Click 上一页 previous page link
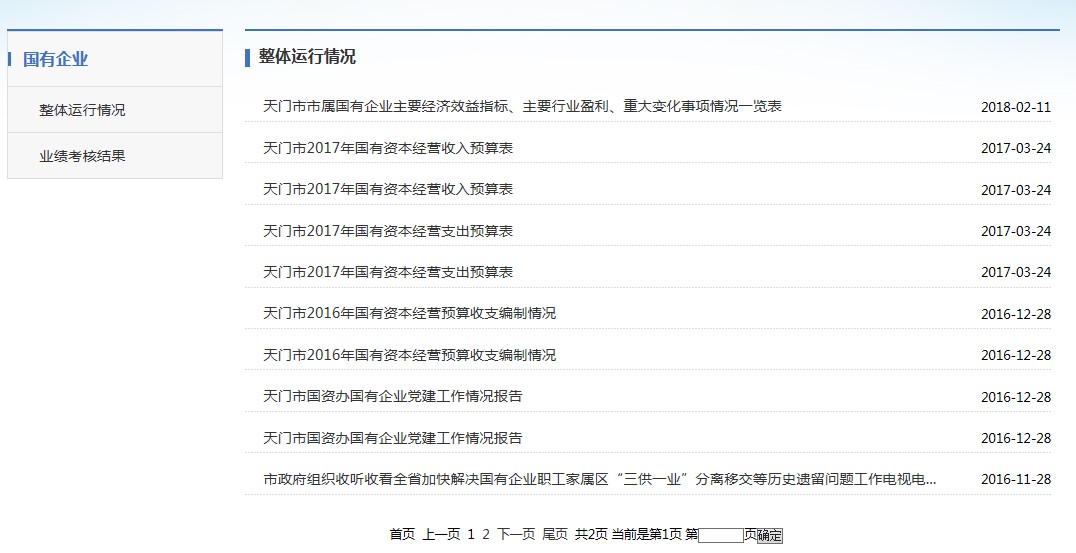1076x553 pixels. point(441,535)
